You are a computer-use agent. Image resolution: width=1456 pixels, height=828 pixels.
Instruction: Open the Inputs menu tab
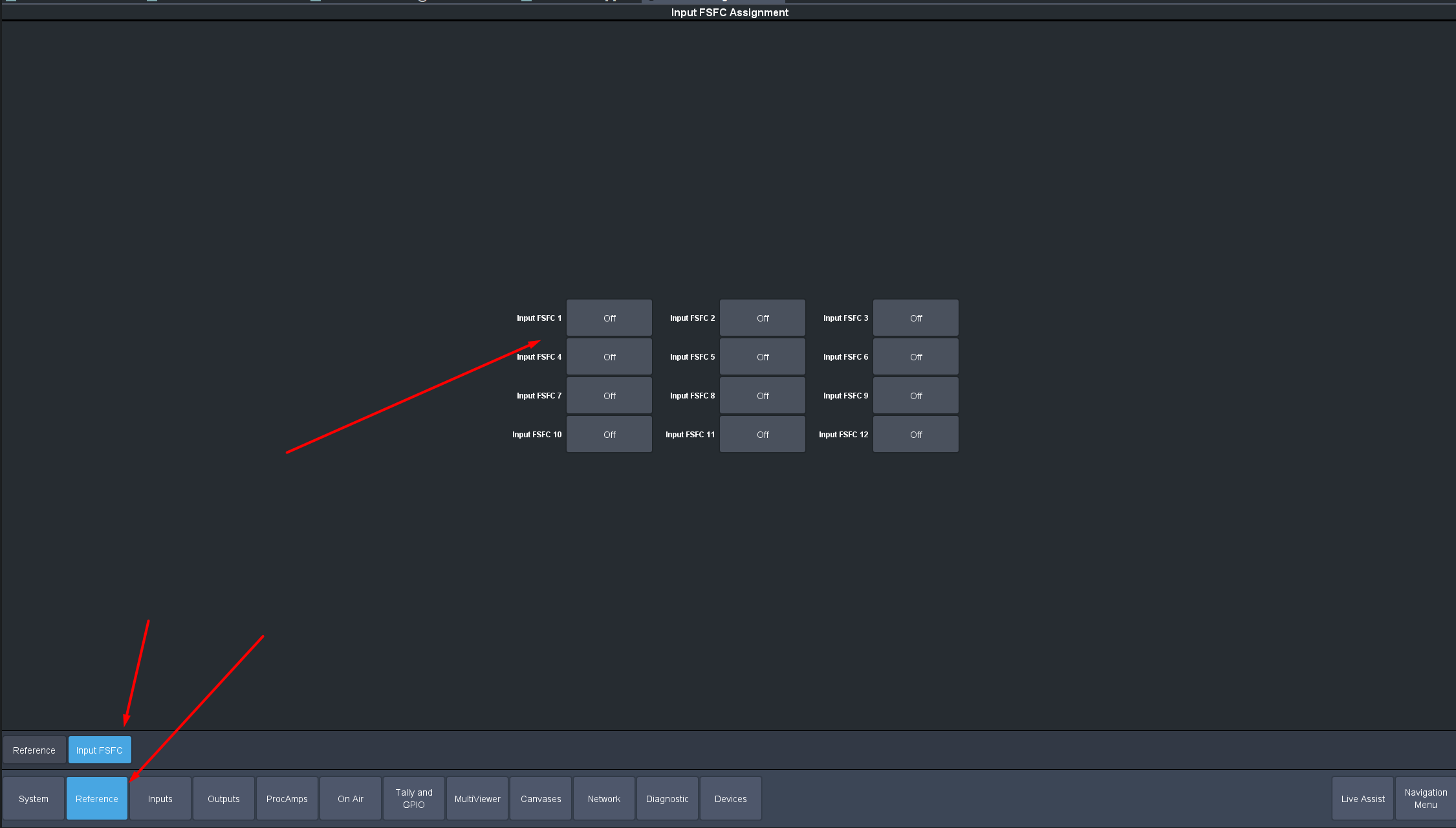click(160, 798)
